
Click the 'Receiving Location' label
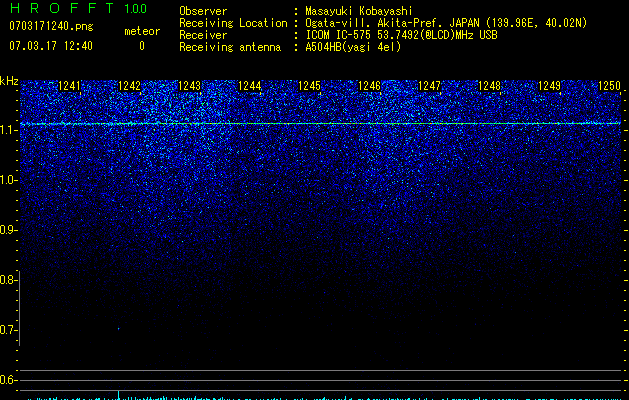(x=233, y=23)
